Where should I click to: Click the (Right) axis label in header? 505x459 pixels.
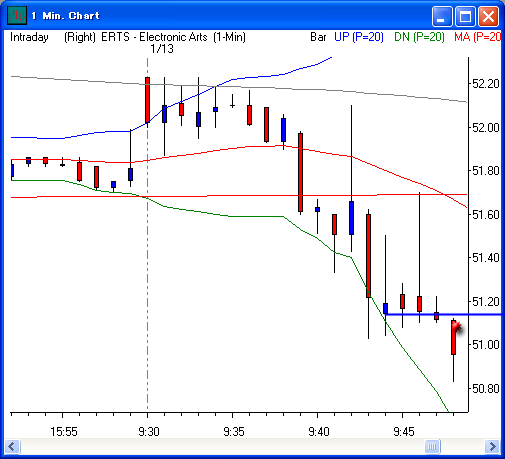80,37
